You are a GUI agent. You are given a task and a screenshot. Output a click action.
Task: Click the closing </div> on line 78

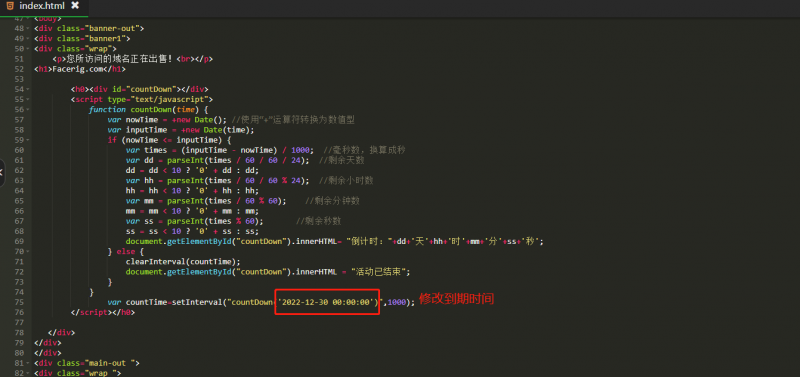(61, 333)
